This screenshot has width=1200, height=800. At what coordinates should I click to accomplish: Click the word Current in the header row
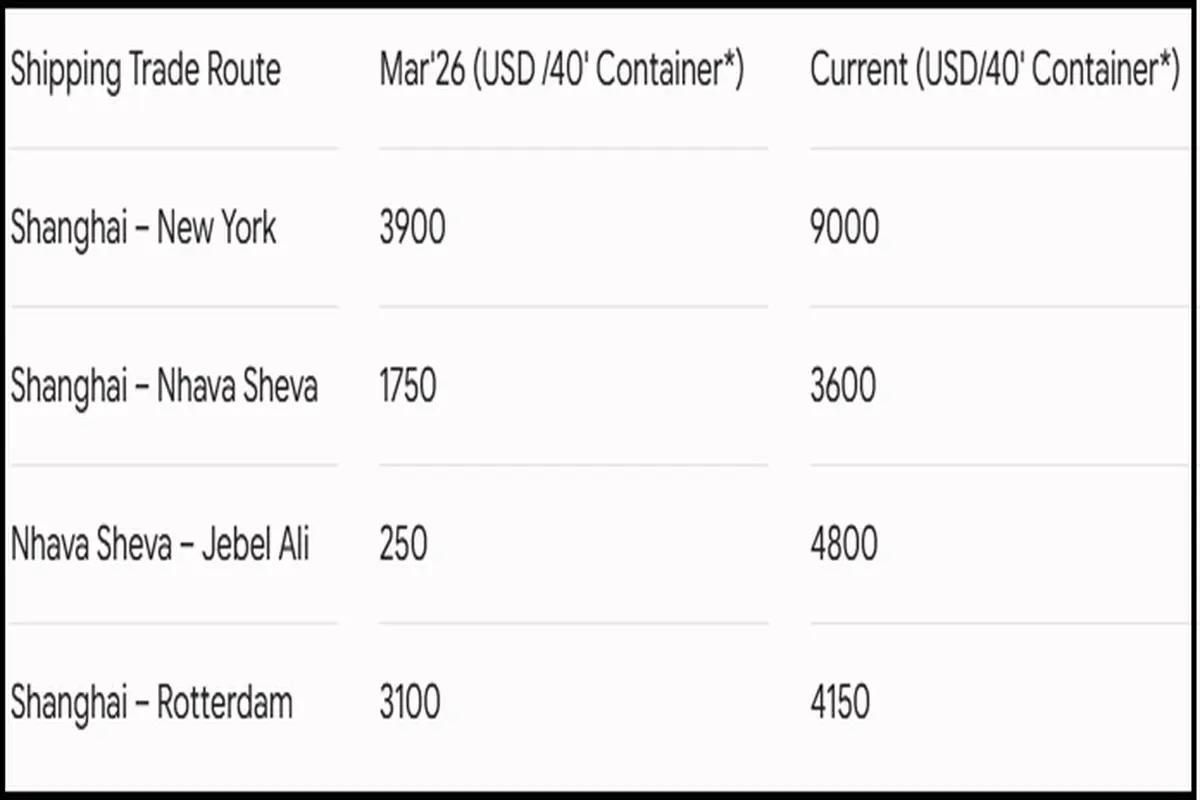(x=858, y=70)
